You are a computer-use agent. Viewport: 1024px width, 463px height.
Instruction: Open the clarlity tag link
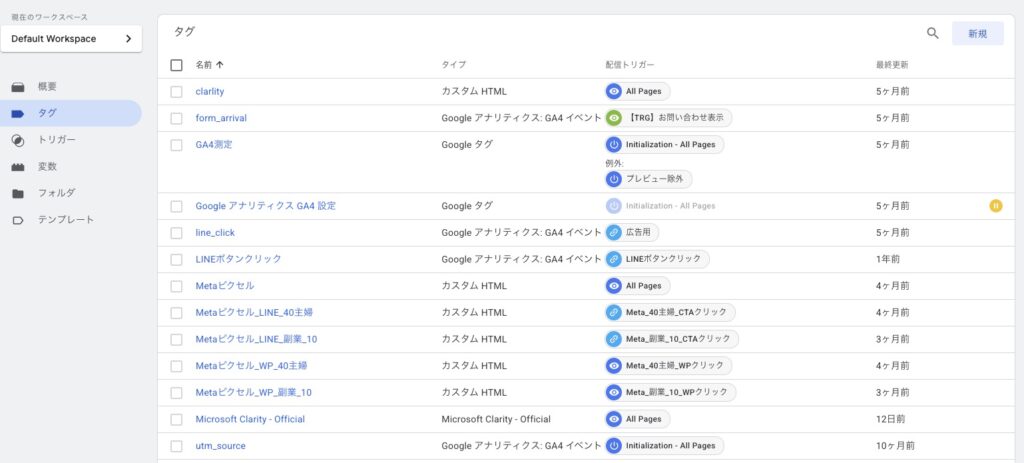tap(210, 91)
